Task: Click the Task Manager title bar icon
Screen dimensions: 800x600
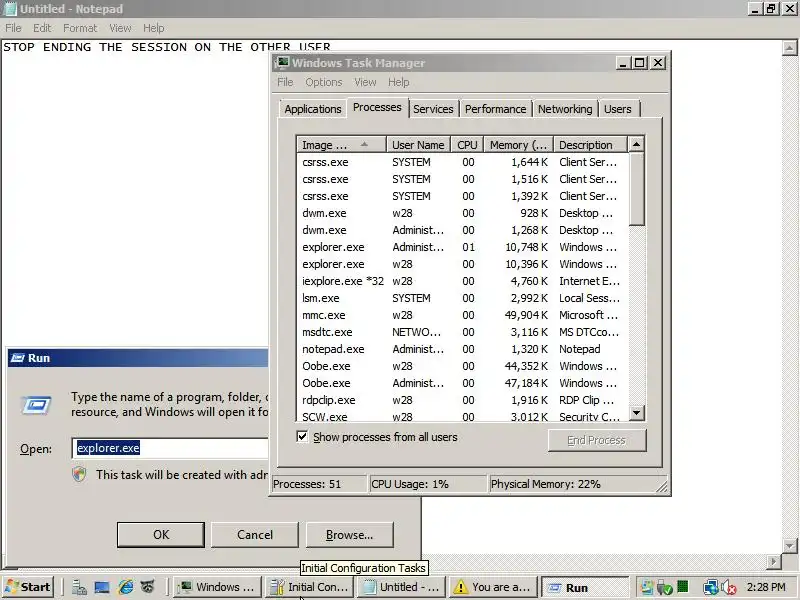Action: coord(282,63)
